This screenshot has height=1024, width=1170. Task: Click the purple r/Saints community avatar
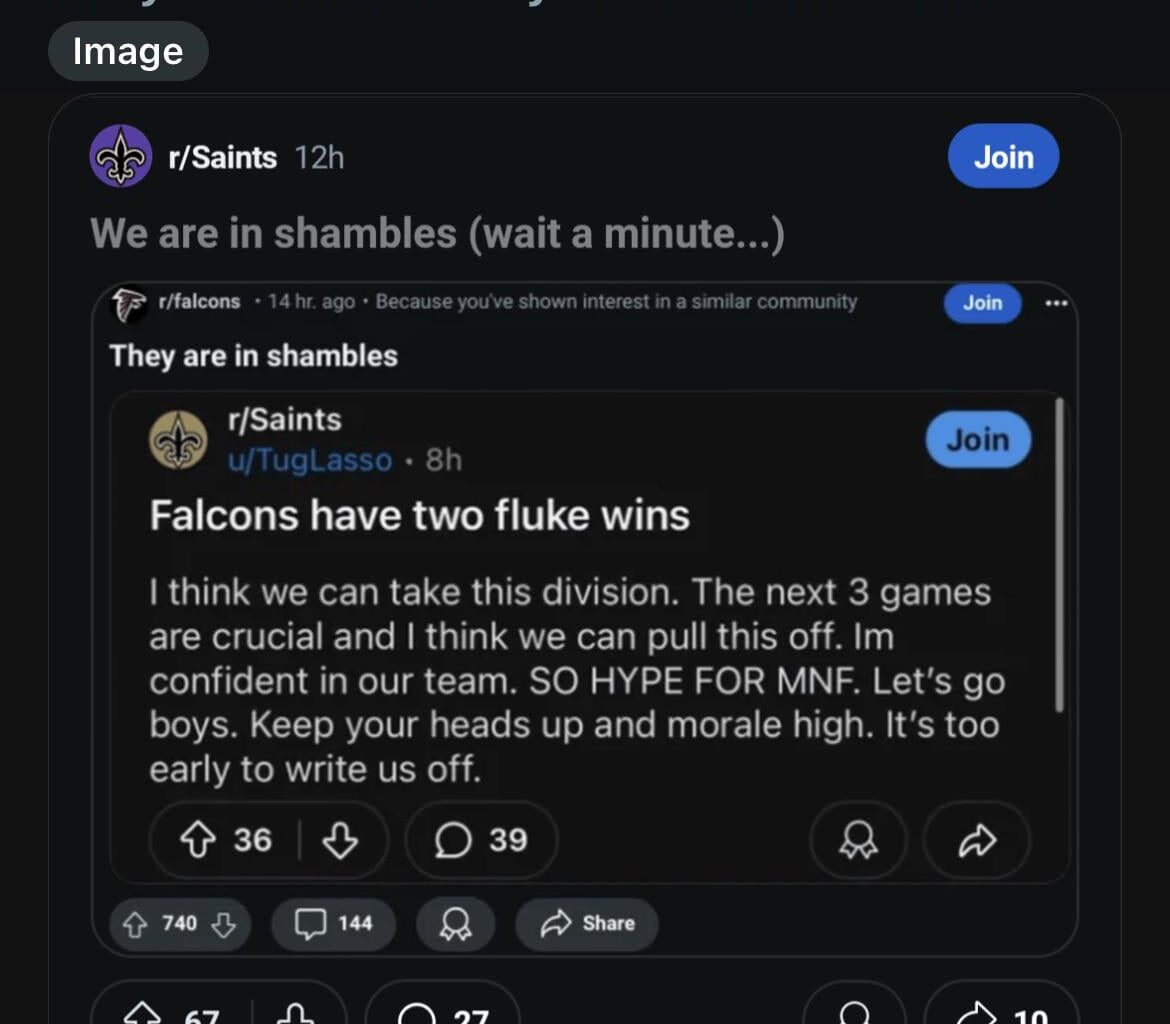point(121,157)
